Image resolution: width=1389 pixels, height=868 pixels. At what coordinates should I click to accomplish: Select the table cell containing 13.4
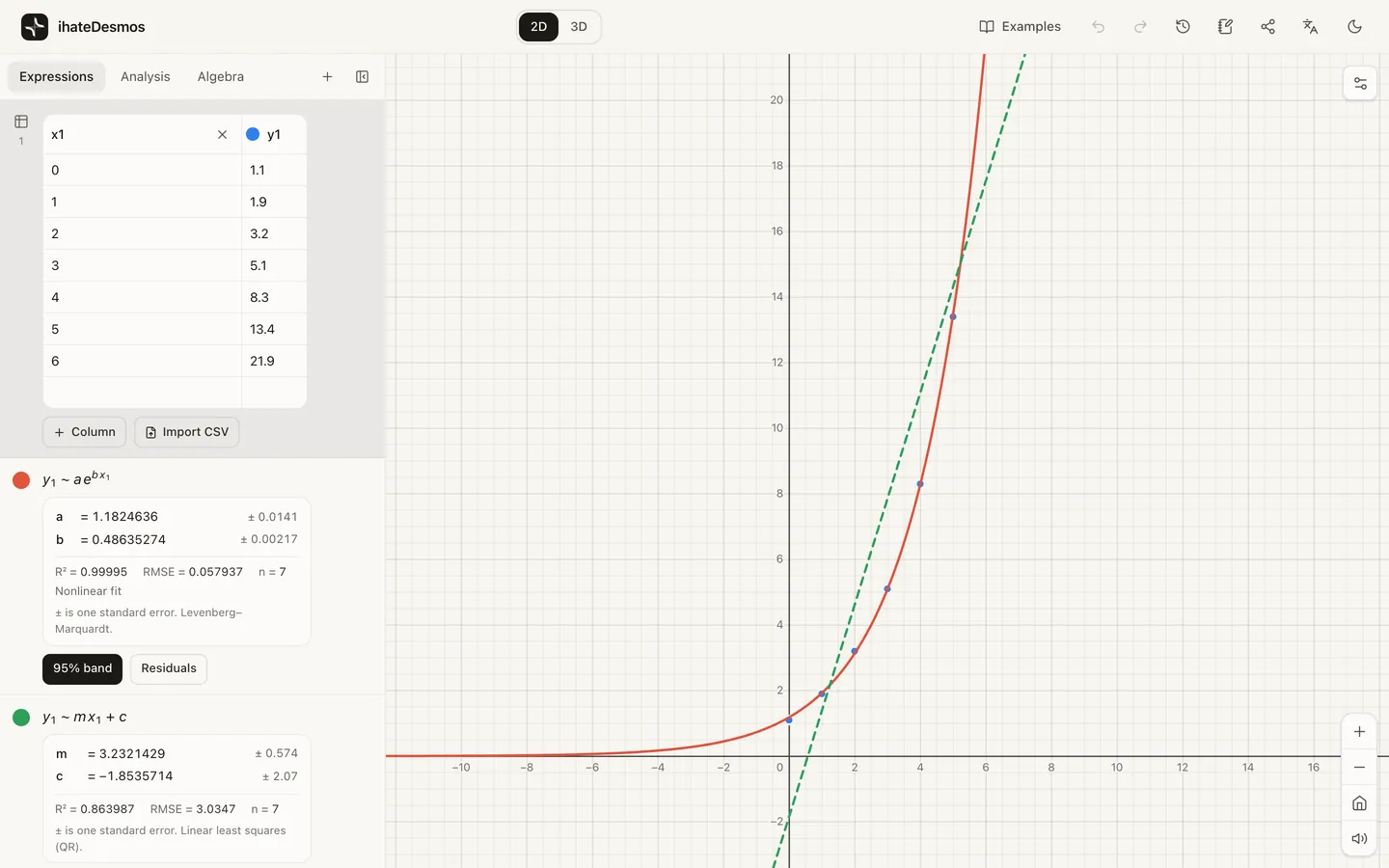(274, 330)
